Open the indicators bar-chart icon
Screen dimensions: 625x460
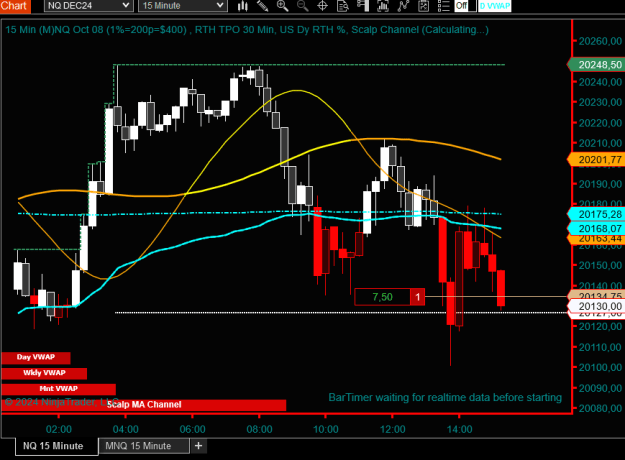coord(383,6)
